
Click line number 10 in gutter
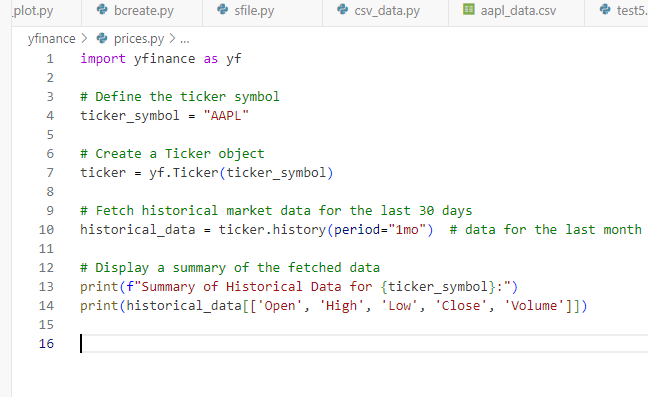click(x=46, y=230)
